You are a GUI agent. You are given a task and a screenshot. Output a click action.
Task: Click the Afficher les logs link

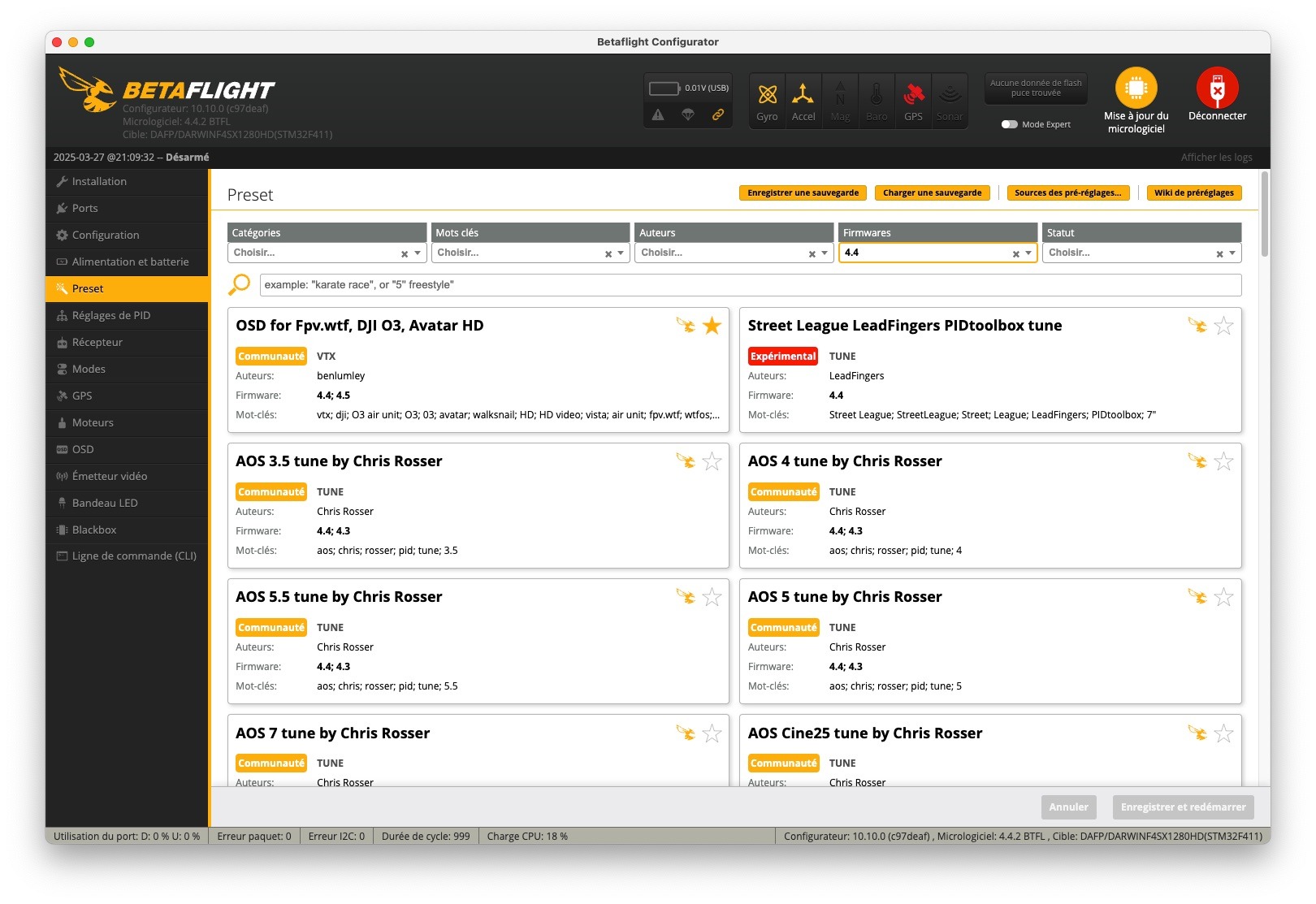(x=1216, y=158)
